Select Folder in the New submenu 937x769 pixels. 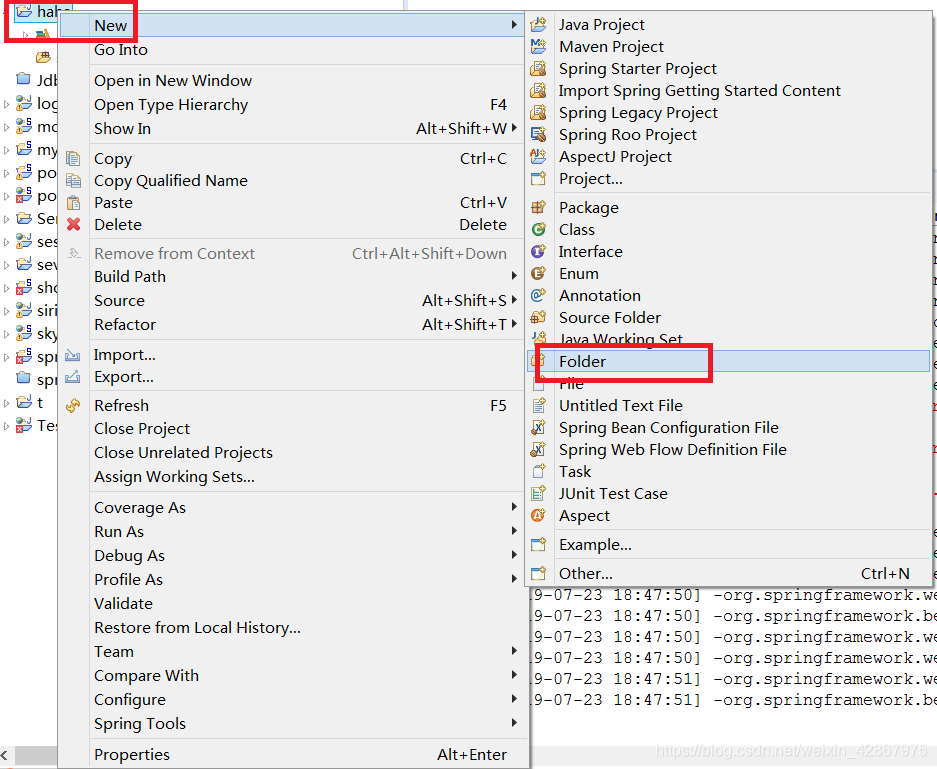click(x=728, y=361)
